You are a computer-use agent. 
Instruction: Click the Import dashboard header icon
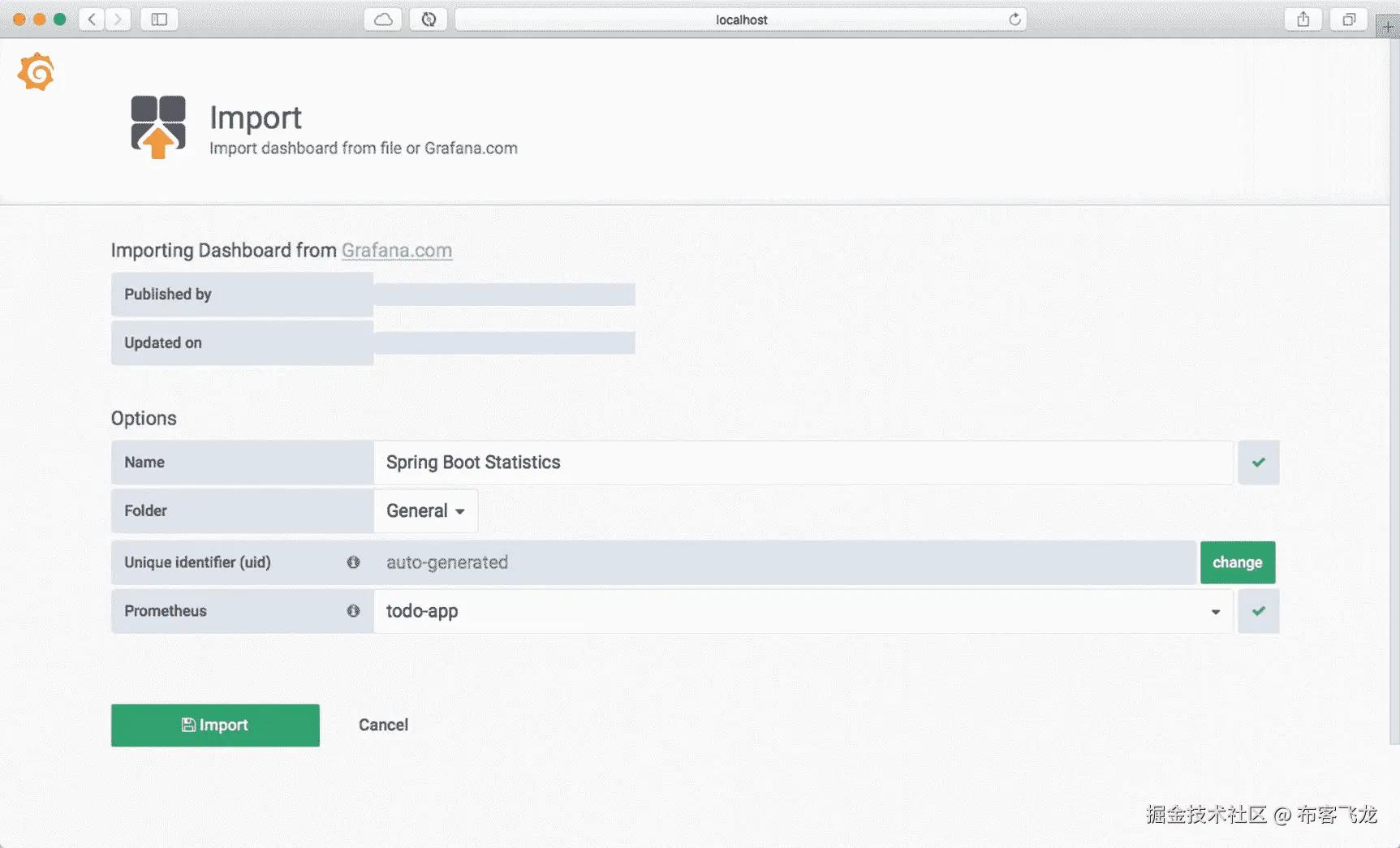158,127
